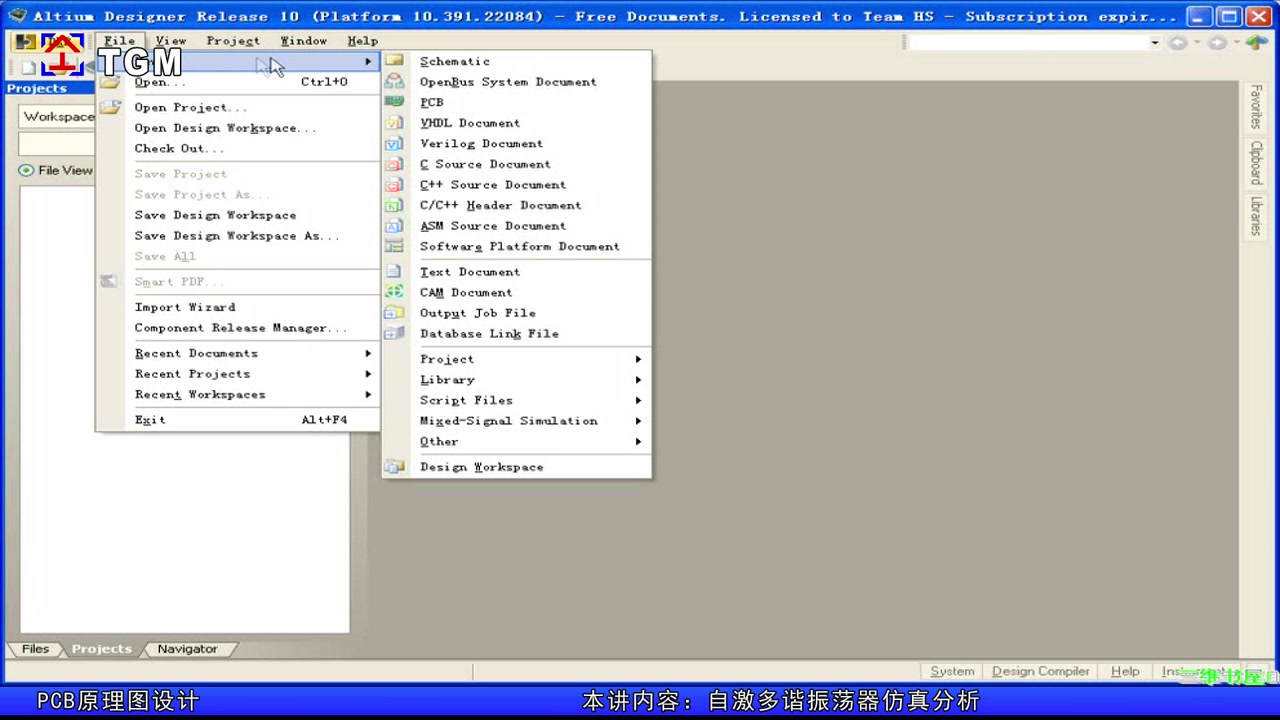Screen dimensions: 1280x720
Task: Click the navigate back arrow icon
Action: [x=1177, y=42]
